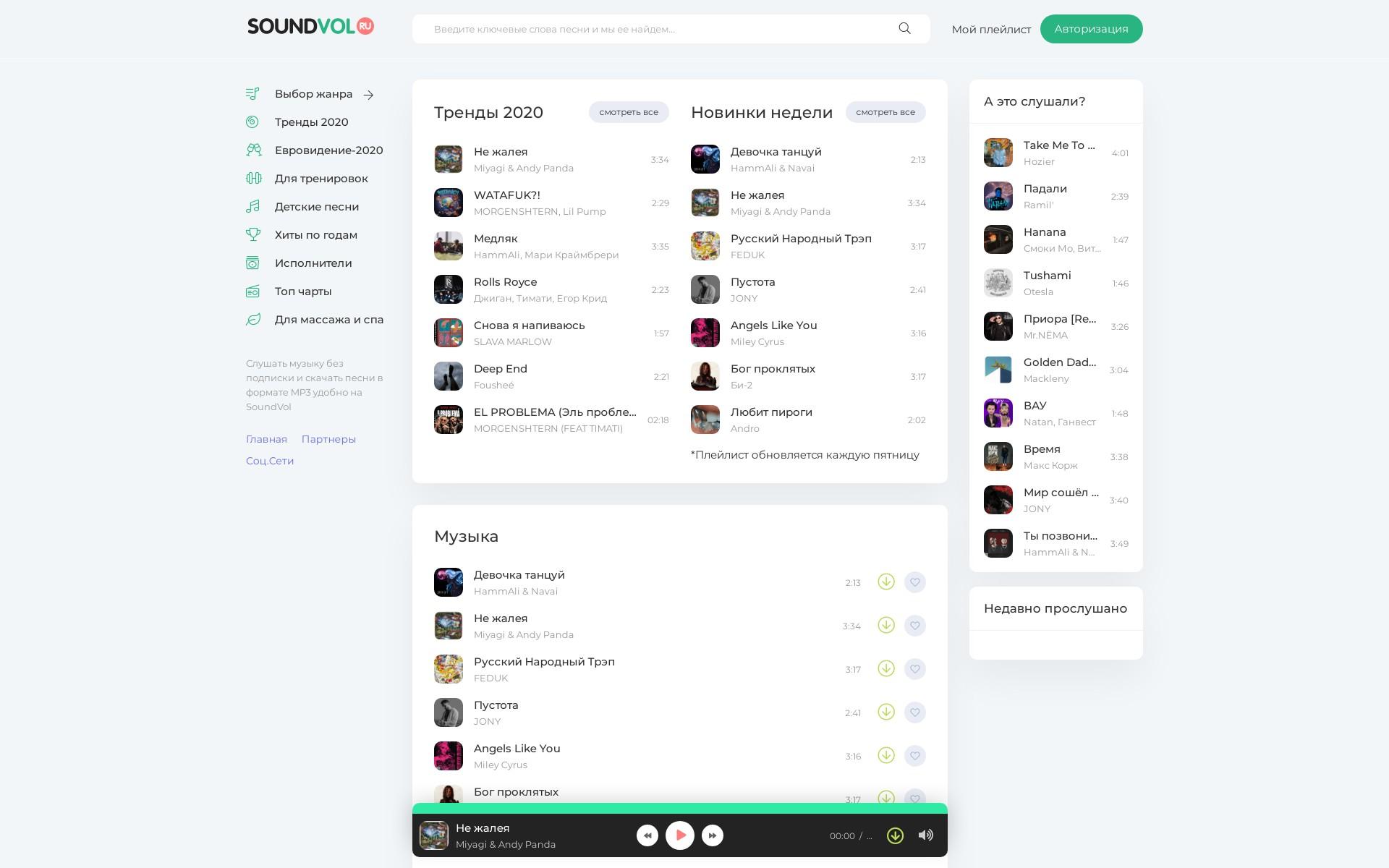Favorite Русский Народный Трэп with heart
The image size is (1389, 868).
915,669
